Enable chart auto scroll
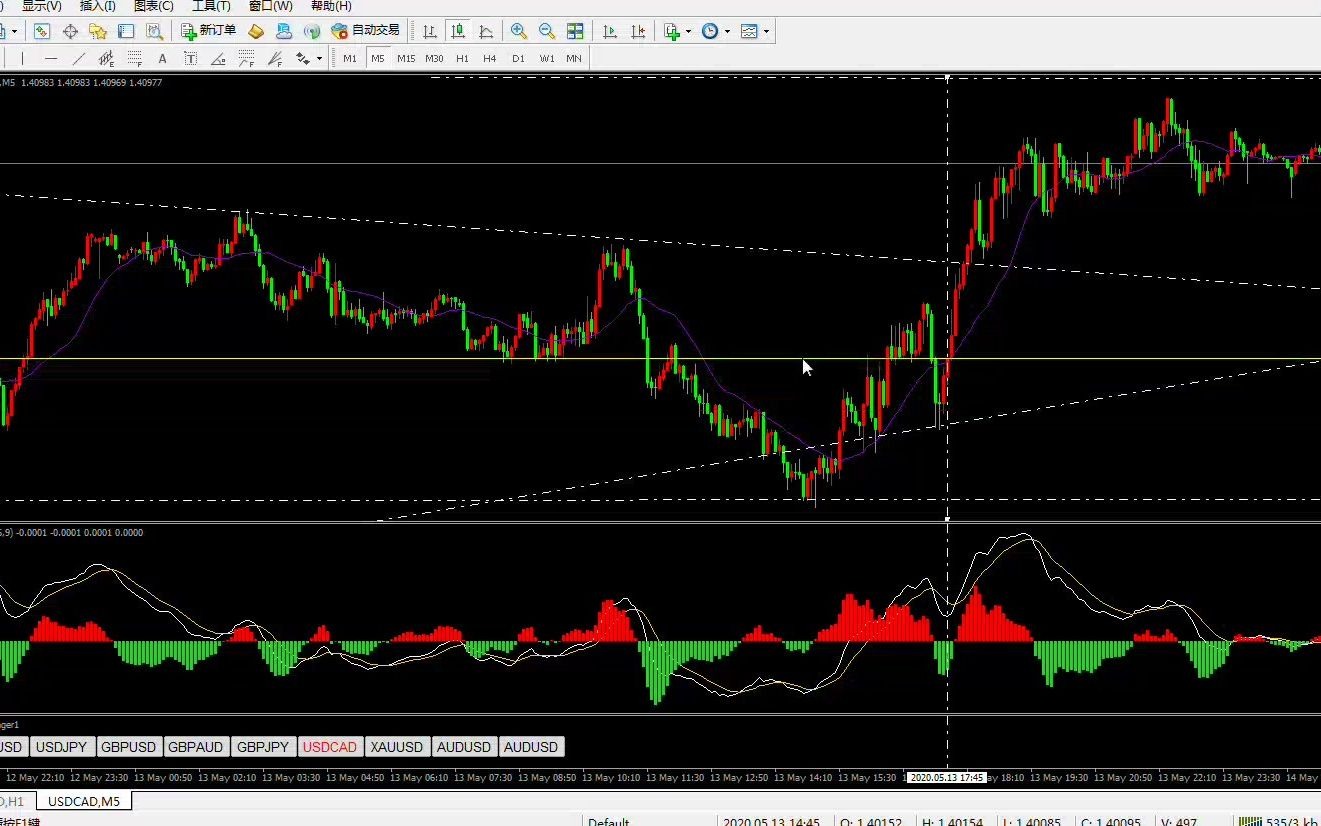The width and height of the screenshot is (1321, 826). 610,31
